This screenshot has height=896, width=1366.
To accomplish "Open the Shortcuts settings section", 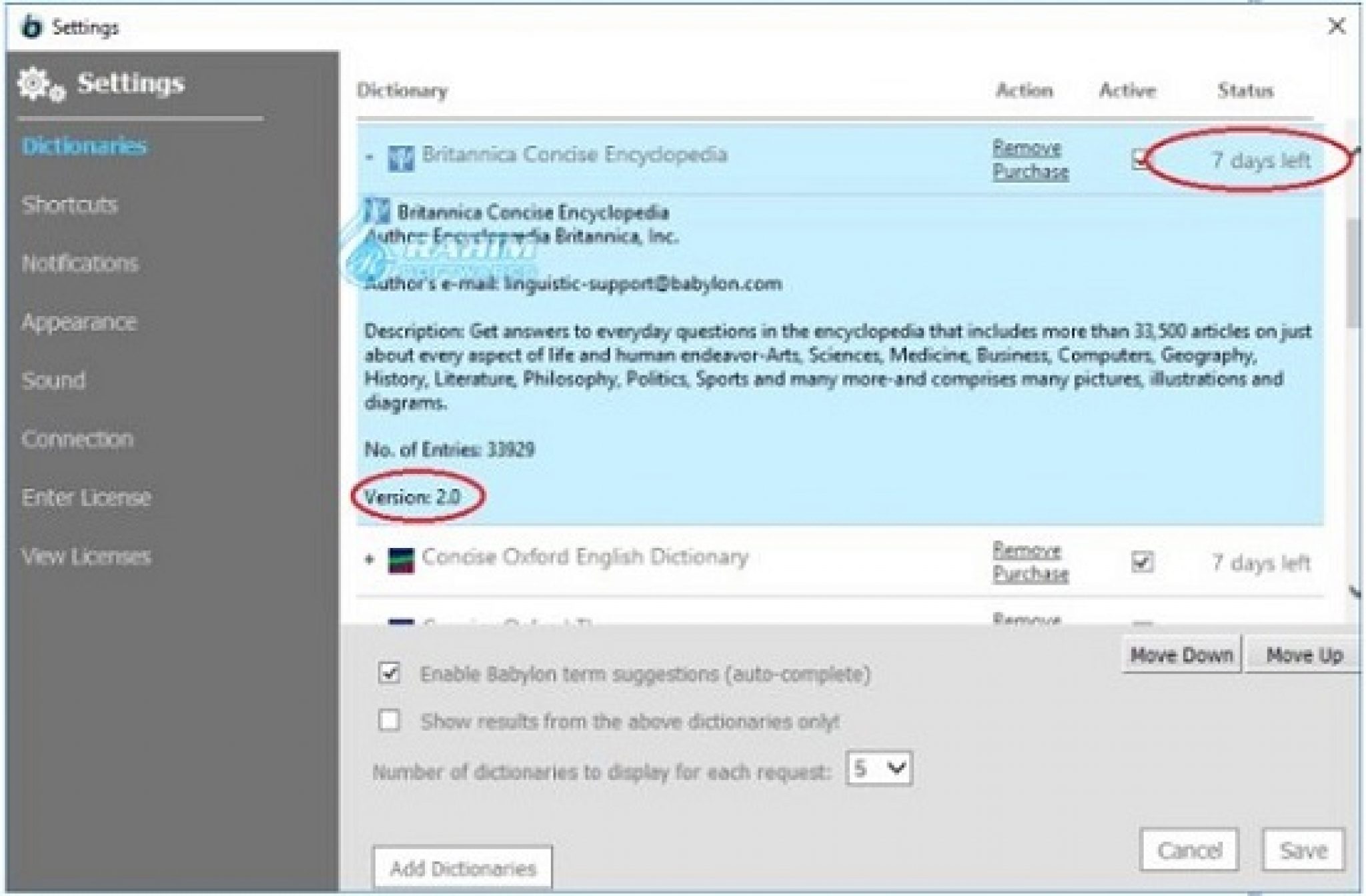I will coord(69,205).
